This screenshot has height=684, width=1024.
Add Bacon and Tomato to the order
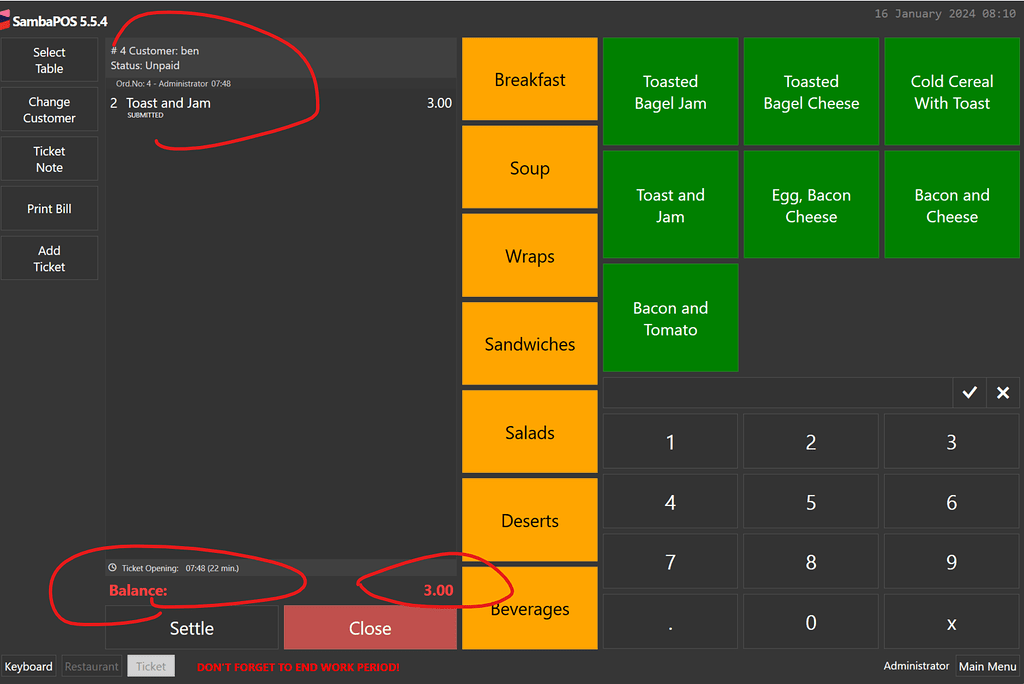[670, 318]
